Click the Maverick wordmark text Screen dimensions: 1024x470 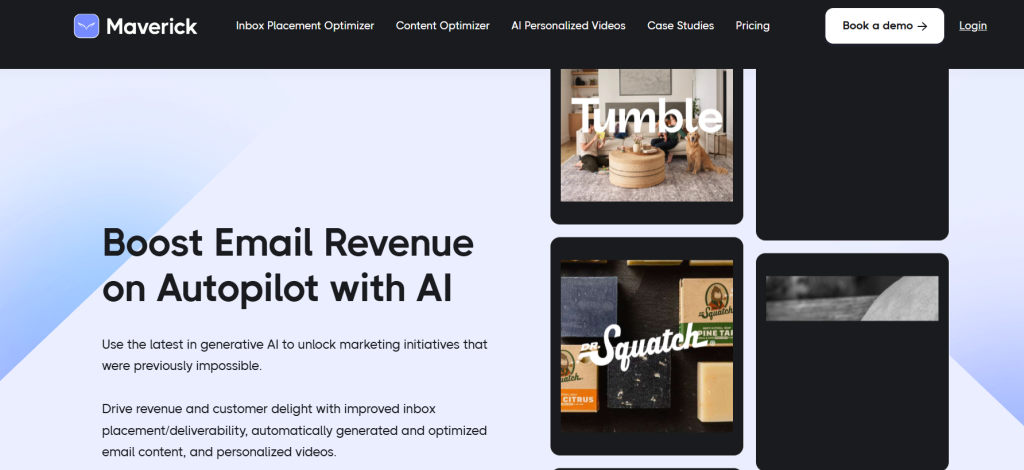click(x=152, y=26)
